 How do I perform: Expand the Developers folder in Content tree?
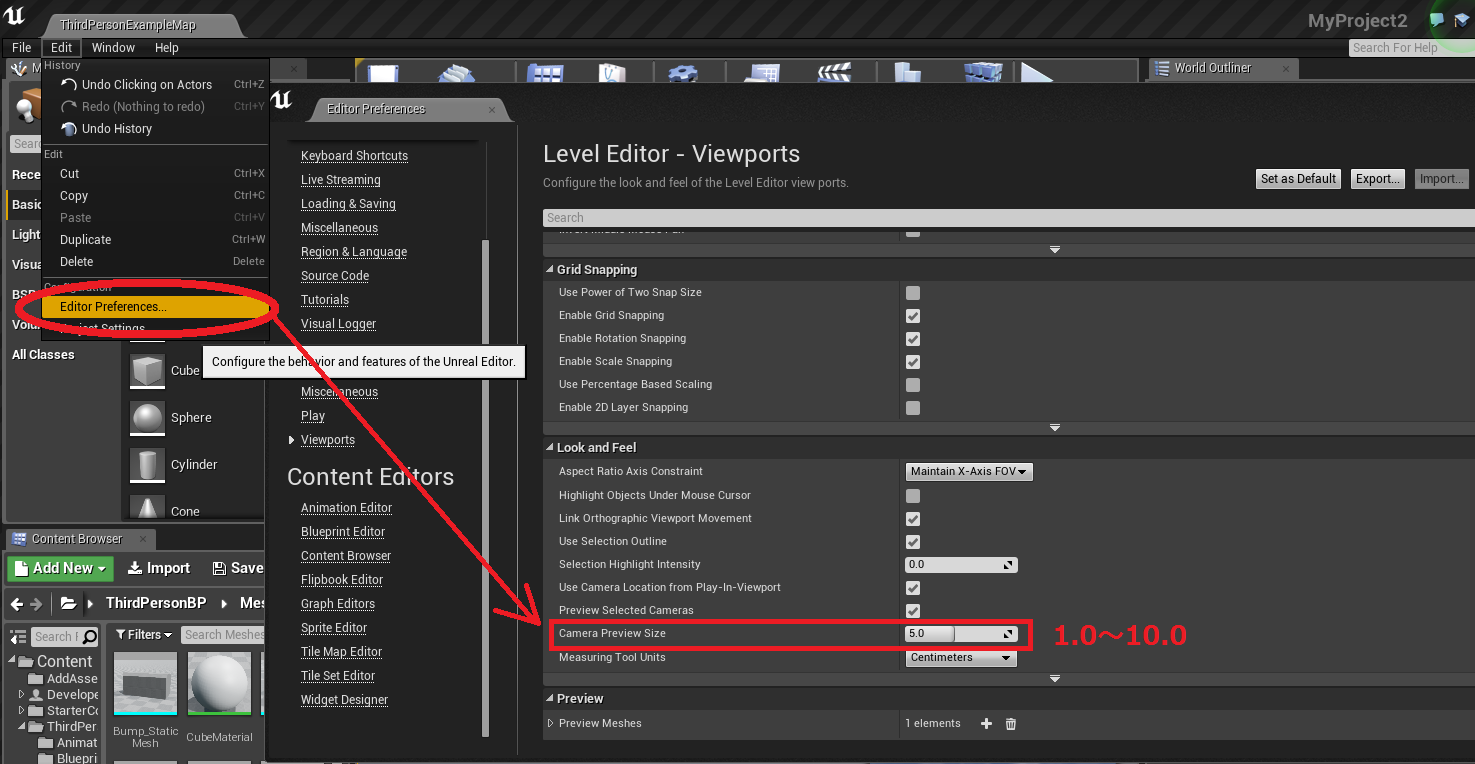[x=23, y=695]
